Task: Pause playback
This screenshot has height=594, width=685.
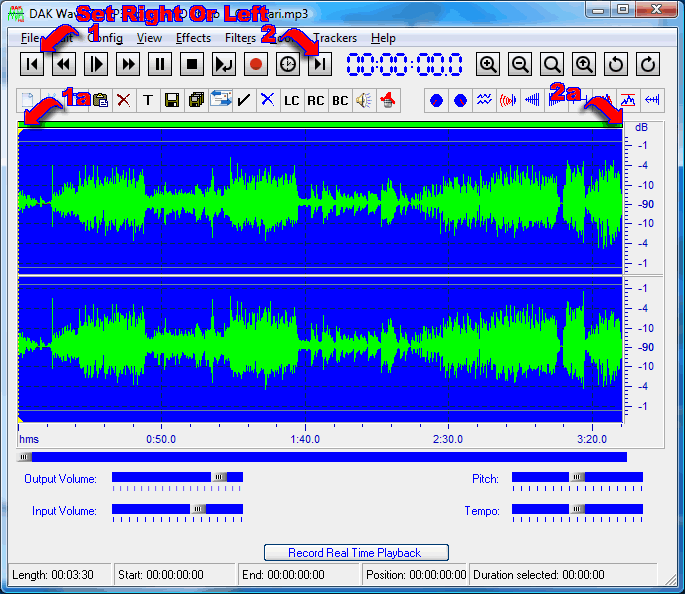Action: tap(160, 64)
